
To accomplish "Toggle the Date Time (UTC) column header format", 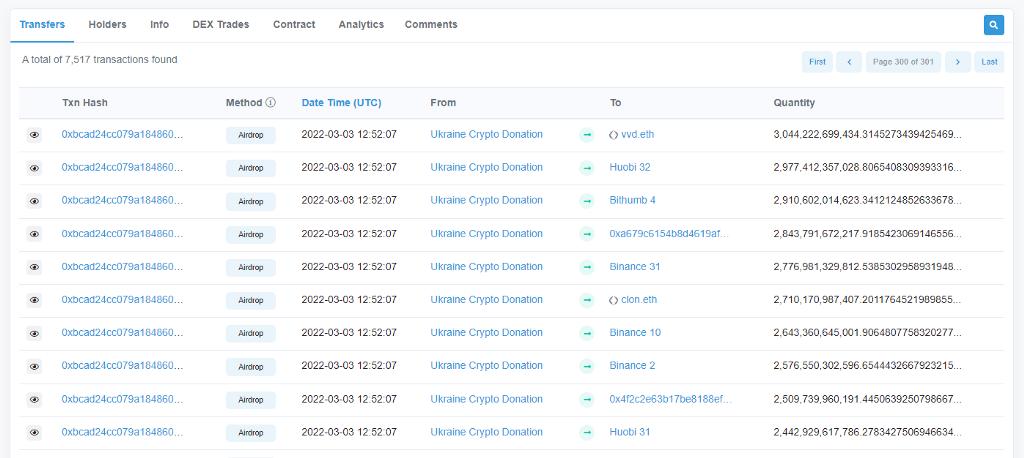I will point(341,103).
